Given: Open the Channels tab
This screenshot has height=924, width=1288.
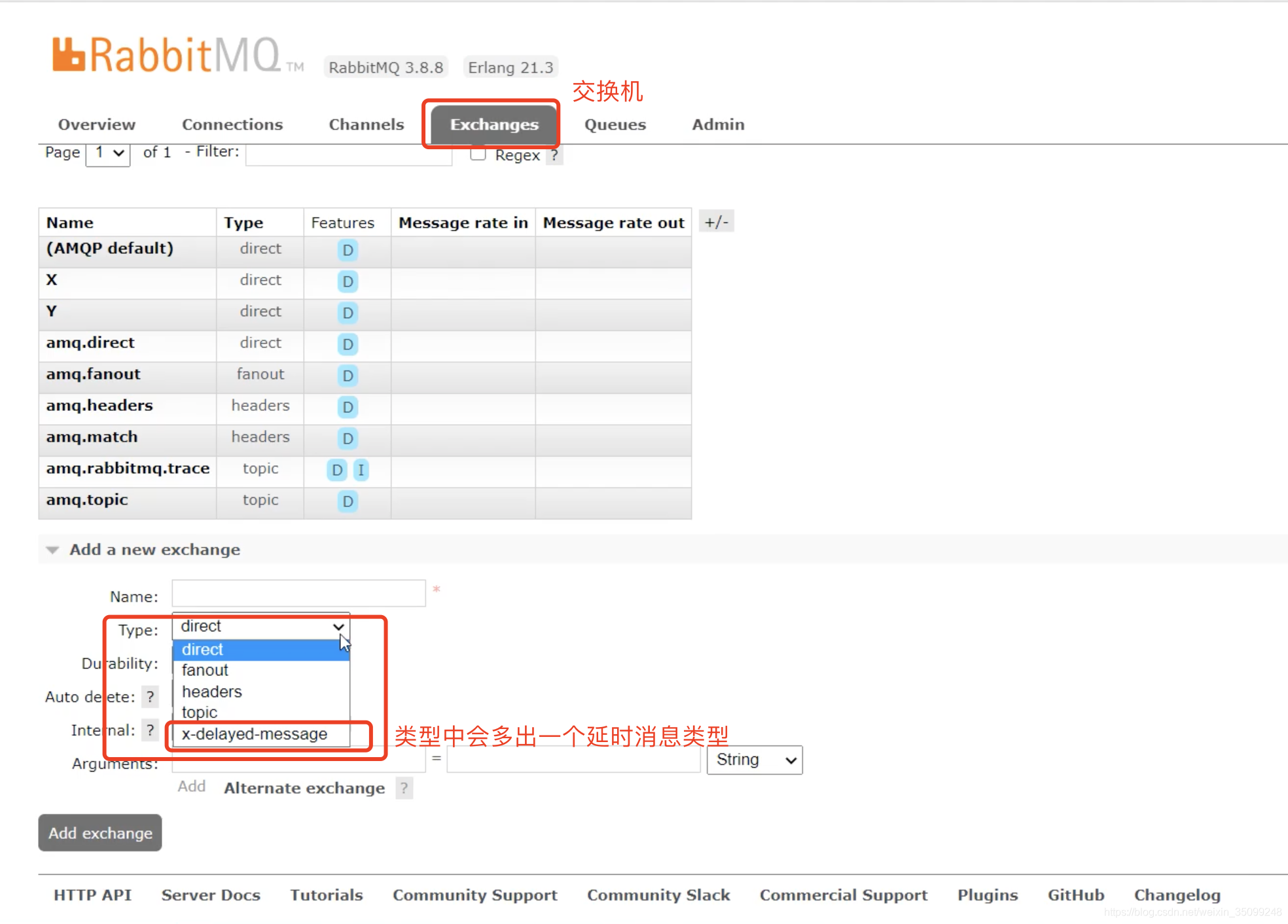Looking at the screenshot, I should (x=367, y=124).
